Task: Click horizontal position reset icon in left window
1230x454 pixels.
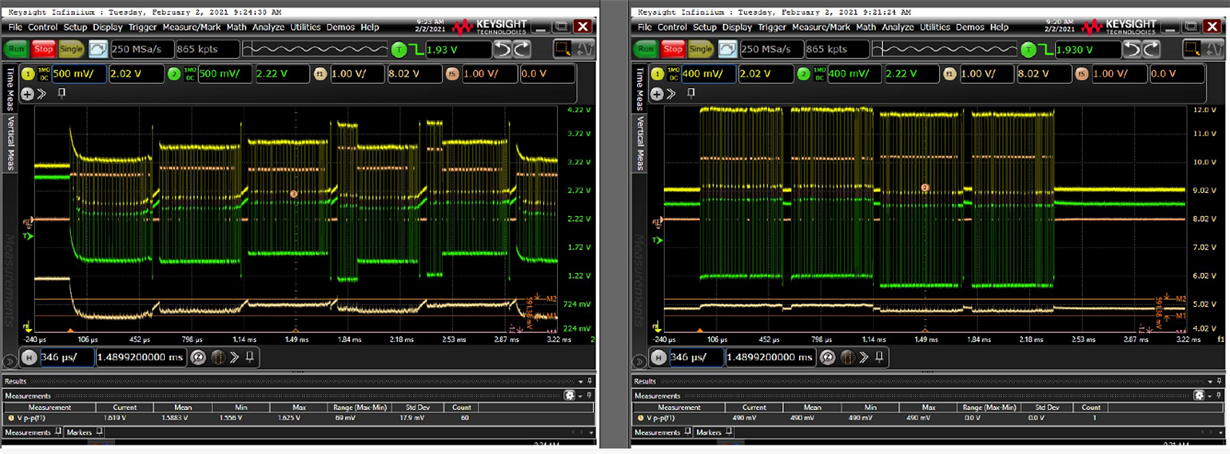Action: coord(198,358)
